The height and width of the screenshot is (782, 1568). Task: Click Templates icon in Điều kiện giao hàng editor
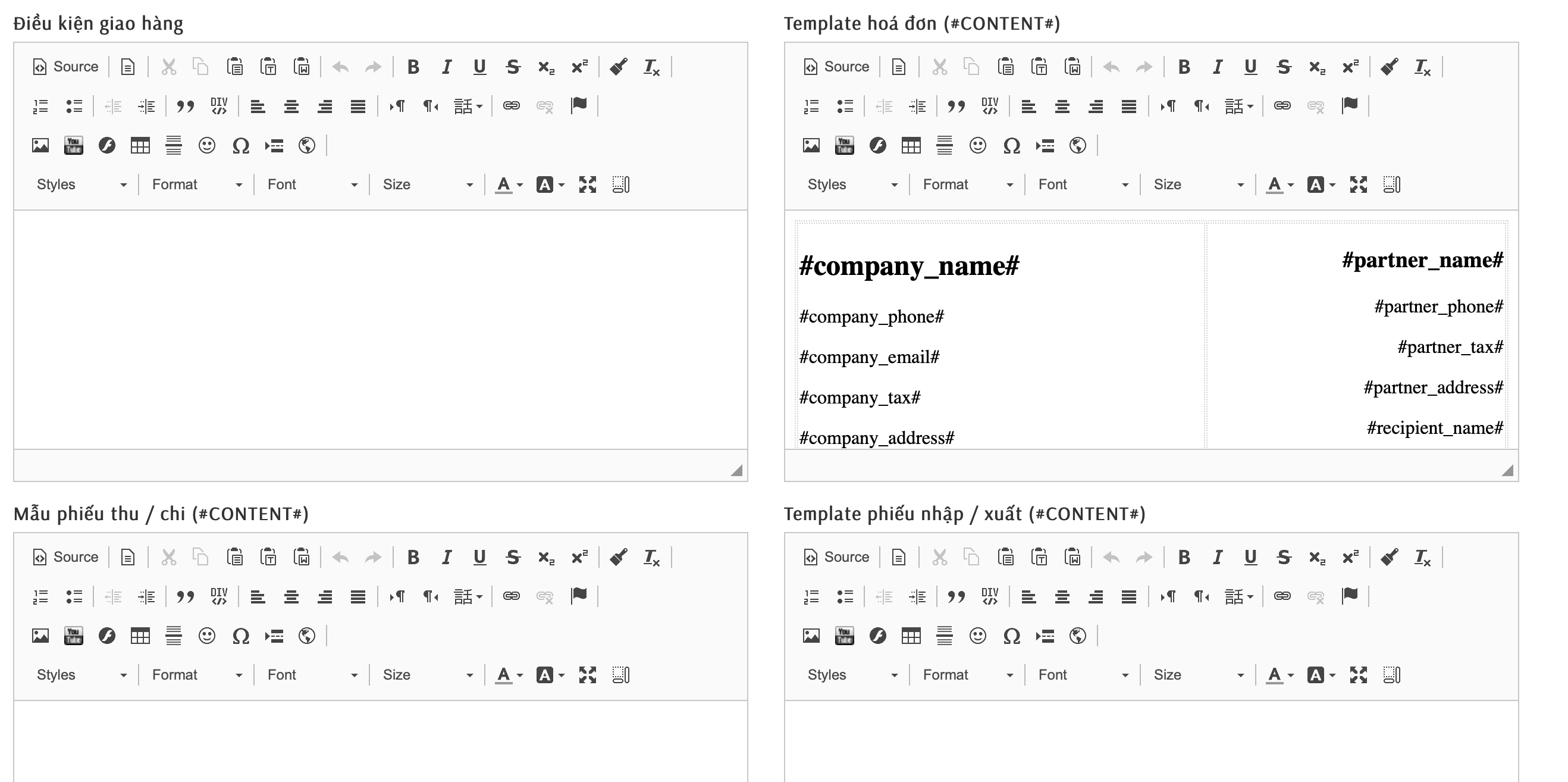click(128, 67)
